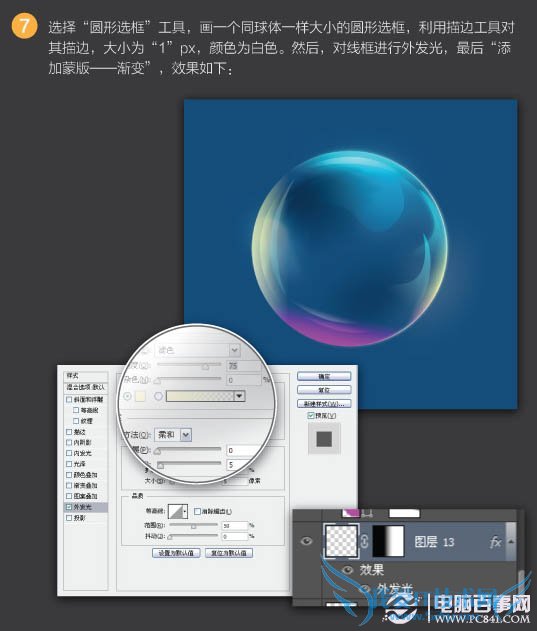Click the yellow-to-transparent gradient bar
This screenshot has width=537, height=631.
[200, 396]
